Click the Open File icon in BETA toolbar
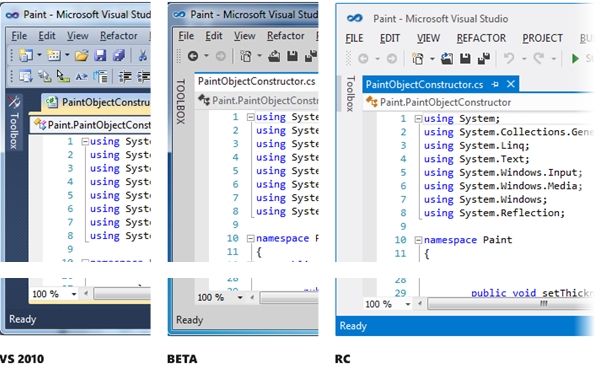This screenshot has height=372, width=600. click(x=274, y=56)
